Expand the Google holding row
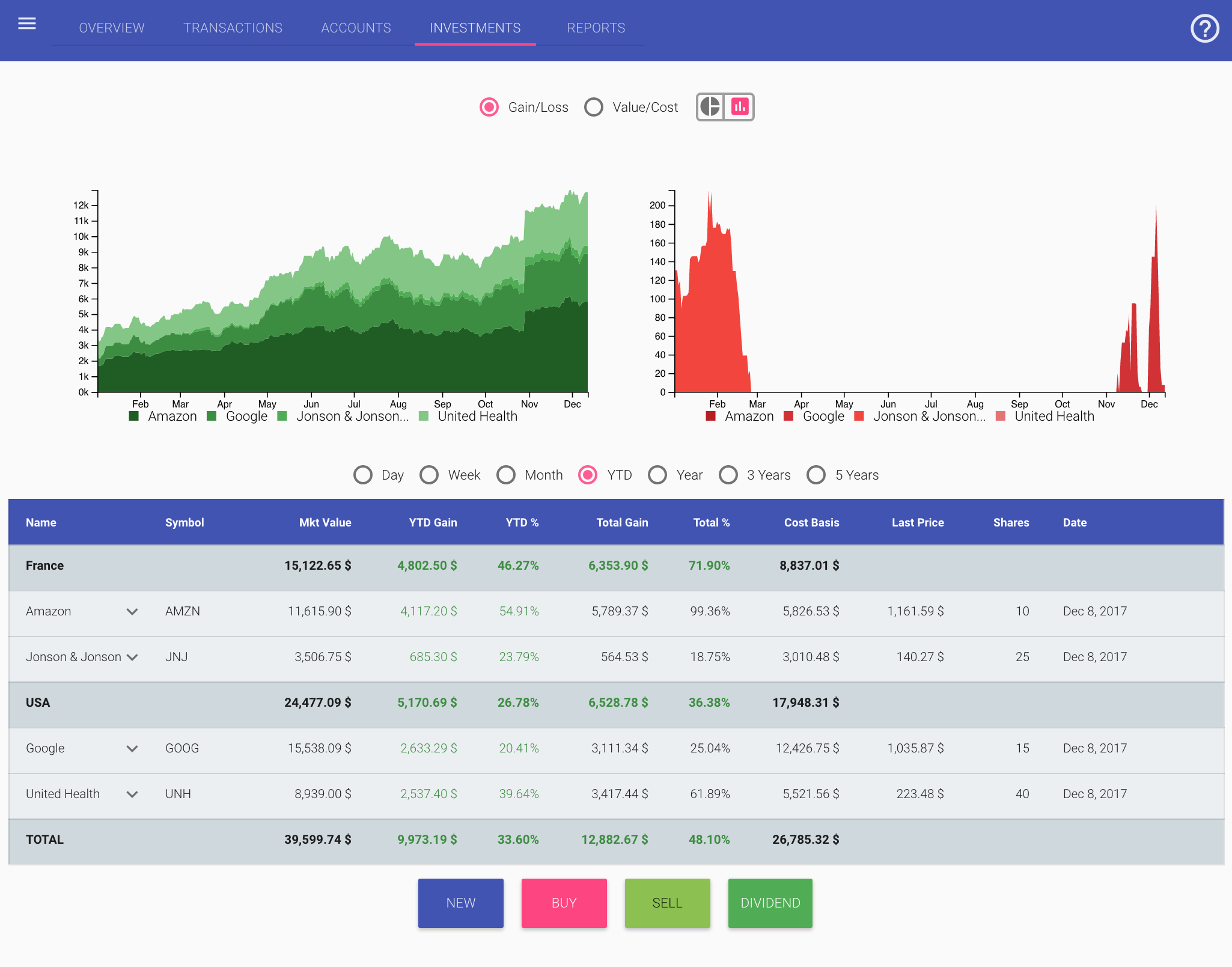 click(x=133, y=748)
